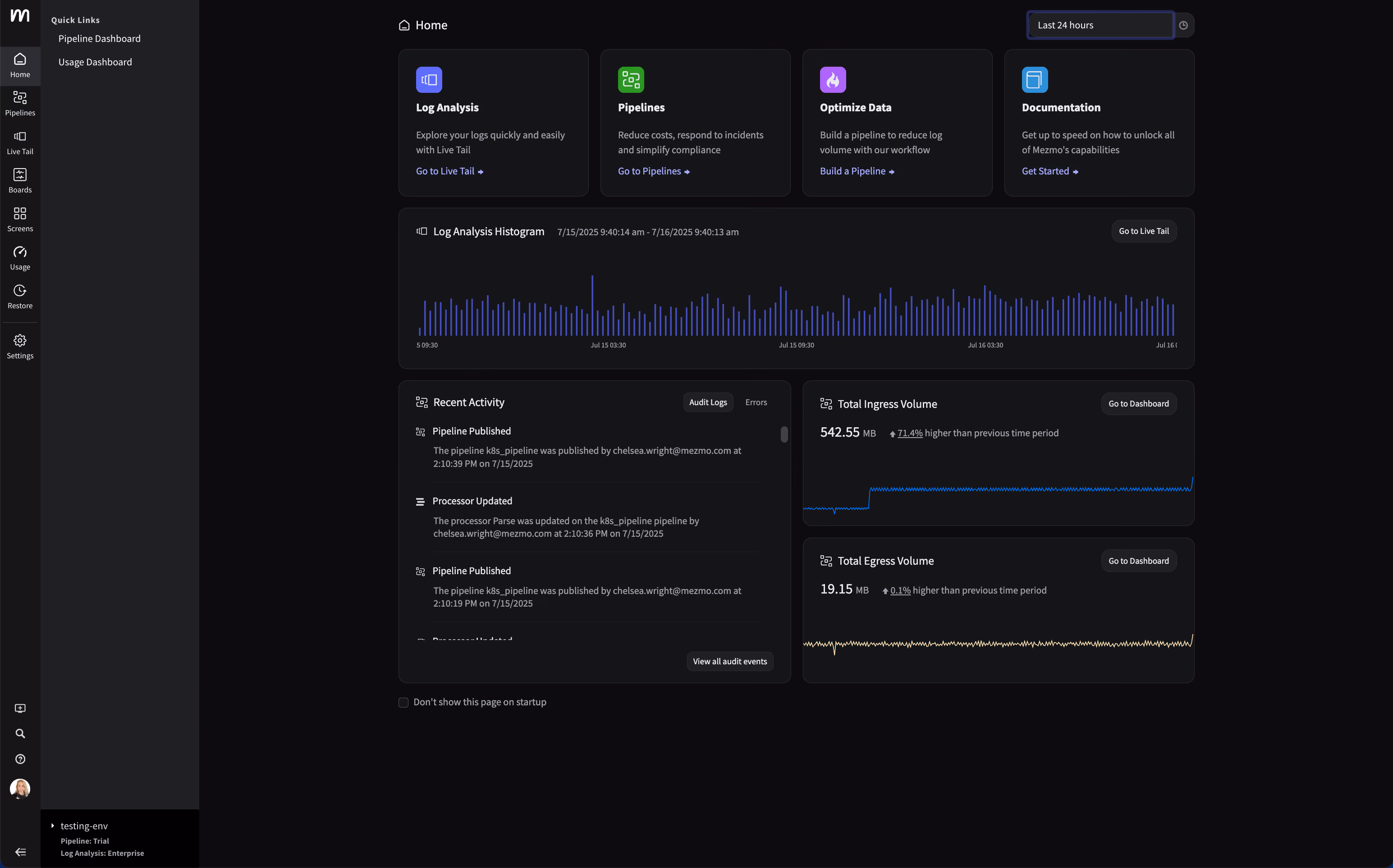The height and width of the screenshot is (868, 1393).
Task: Click the search magnifier icon
Action: tap(20, 734)
